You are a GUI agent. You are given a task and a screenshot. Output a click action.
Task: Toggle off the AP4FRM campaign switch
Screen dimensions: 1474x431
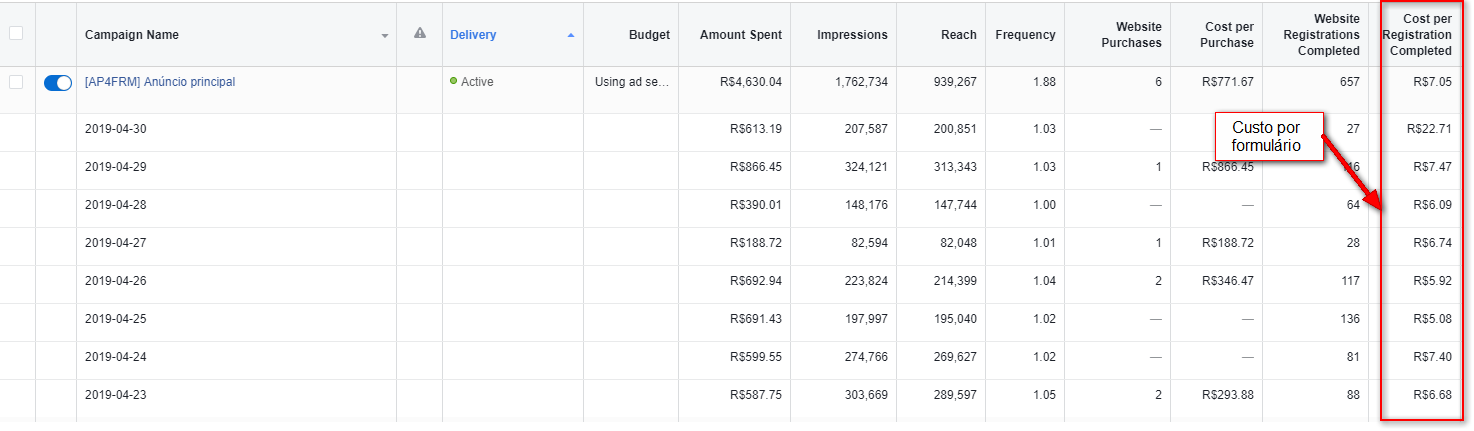(x=58, y=83)
